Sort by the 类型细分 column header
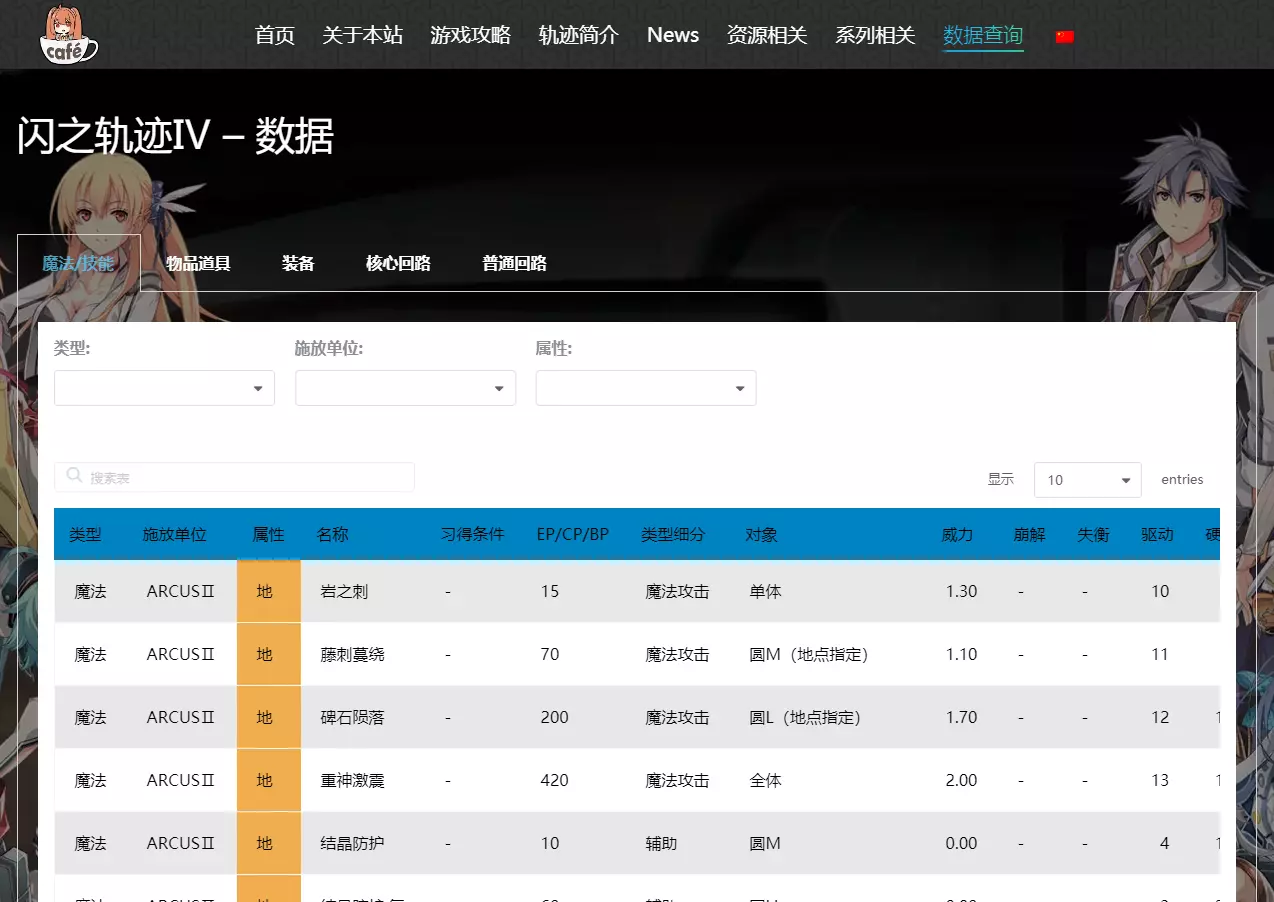 [x=673, y=535]
